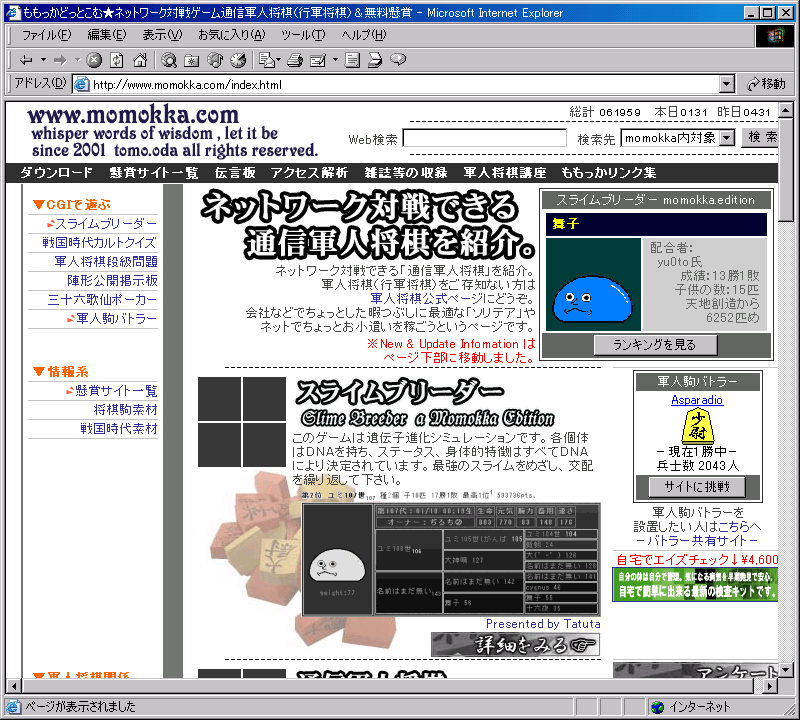The width and height of the screenshot is (800, 720).
Task: Click the vertical scrollbar thumb
Action: [x=786, y=168]
